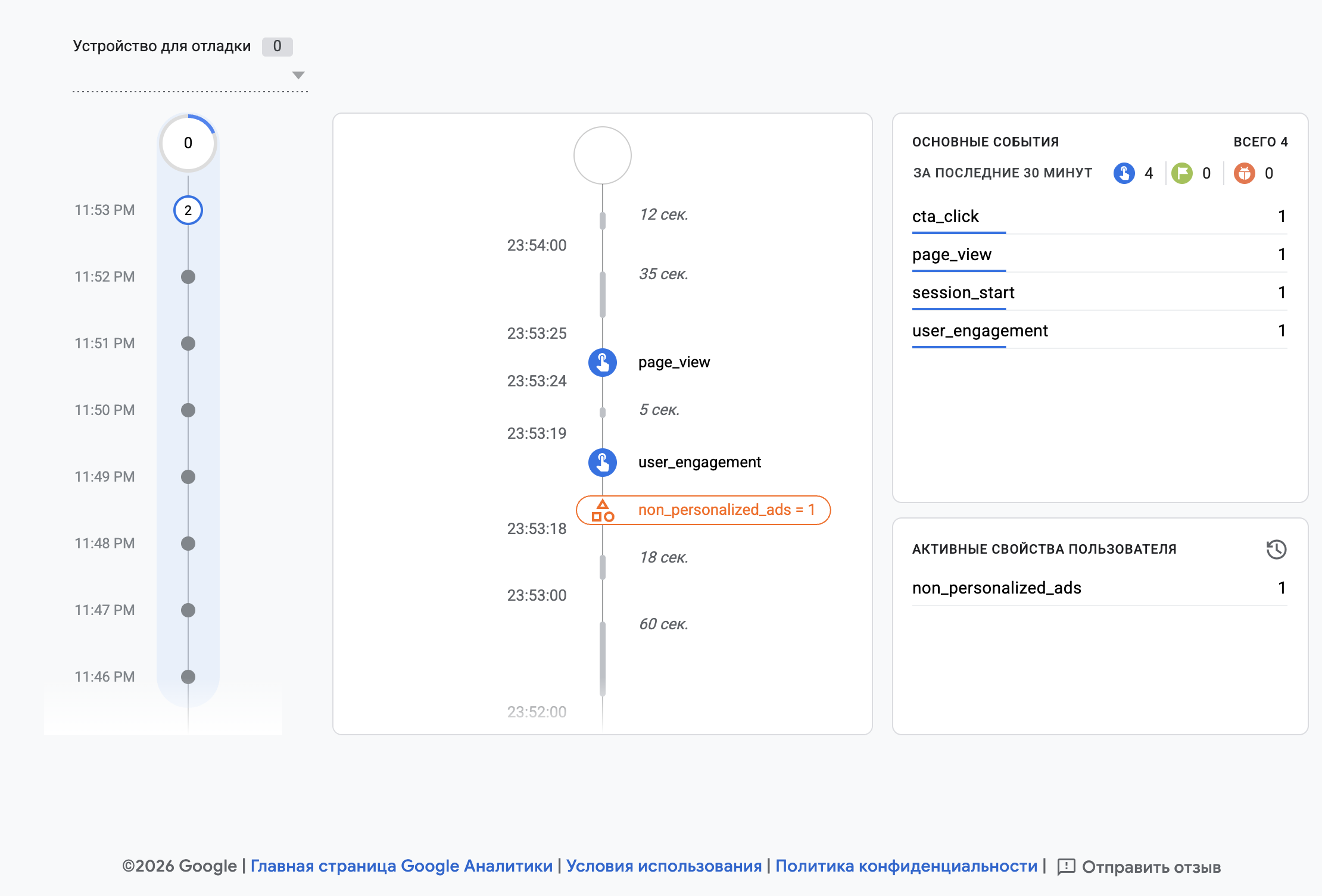The width and height of the screenshot is (1322, 896).
Task: Click the green flag conversions icon
Action: pos(1182,173)
